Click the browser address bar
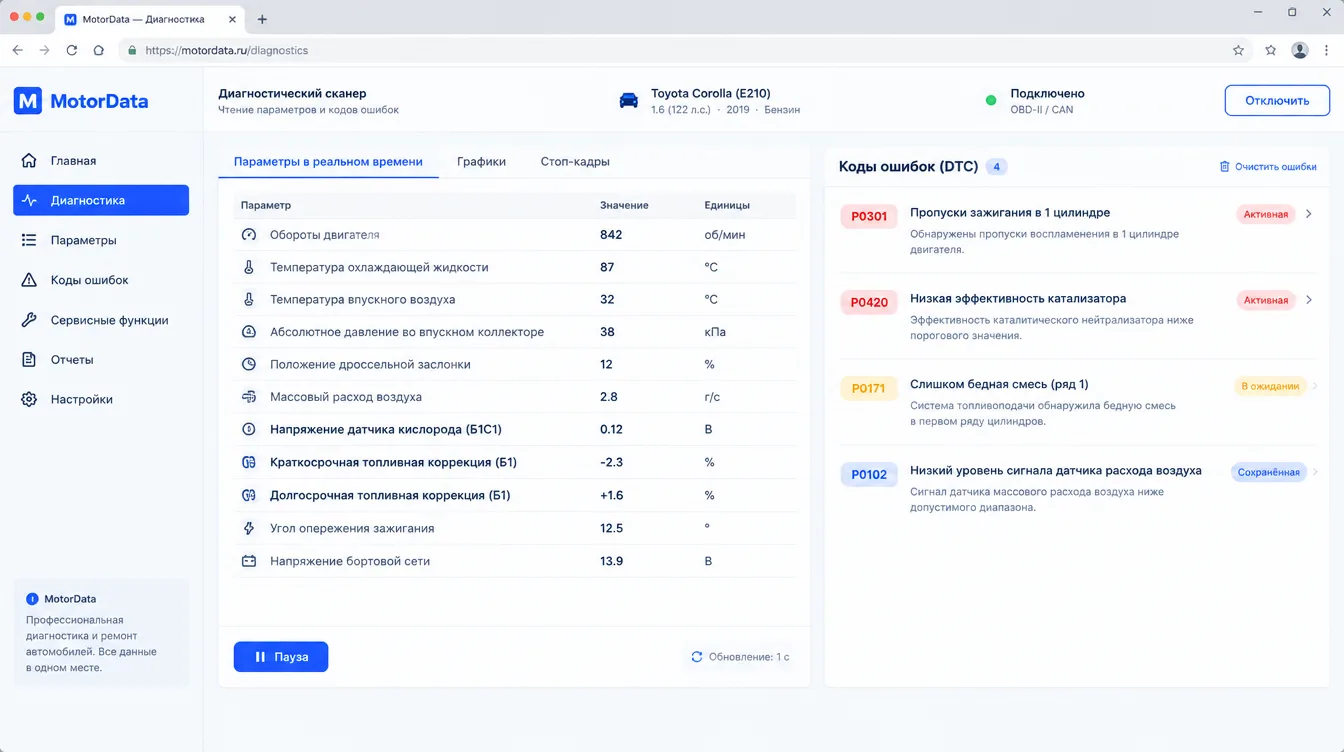 [x=685, y=50]
